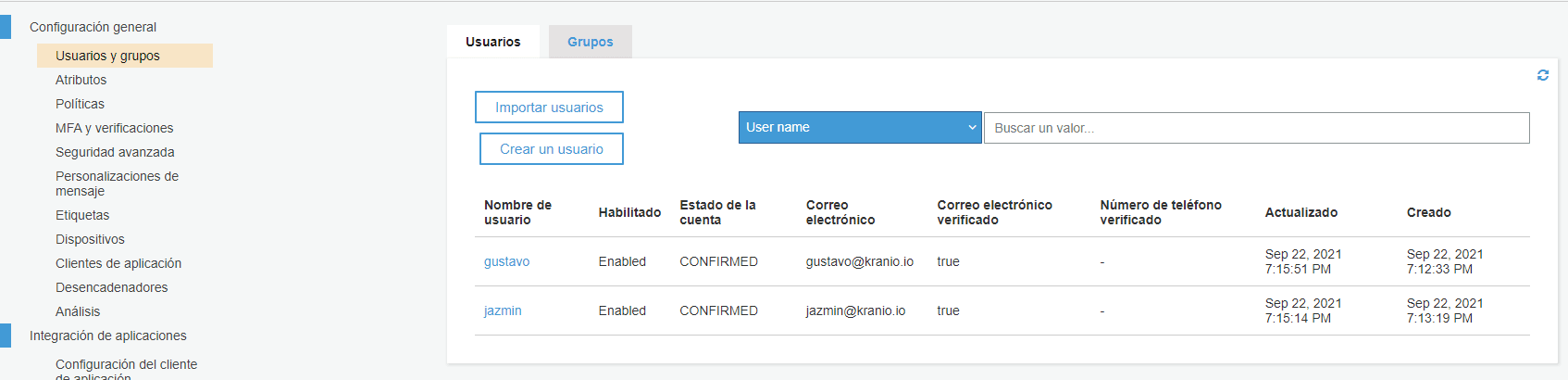Open Atributos in the sidebar
The image size is (1568, 380).
(x=81, y=80)
